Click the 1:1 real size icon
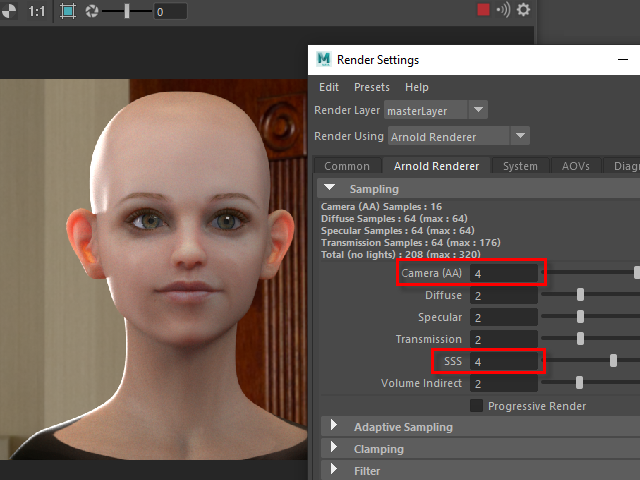Viewport: 640px width, 480px height. pyautogui.click(x=36, y=12)
